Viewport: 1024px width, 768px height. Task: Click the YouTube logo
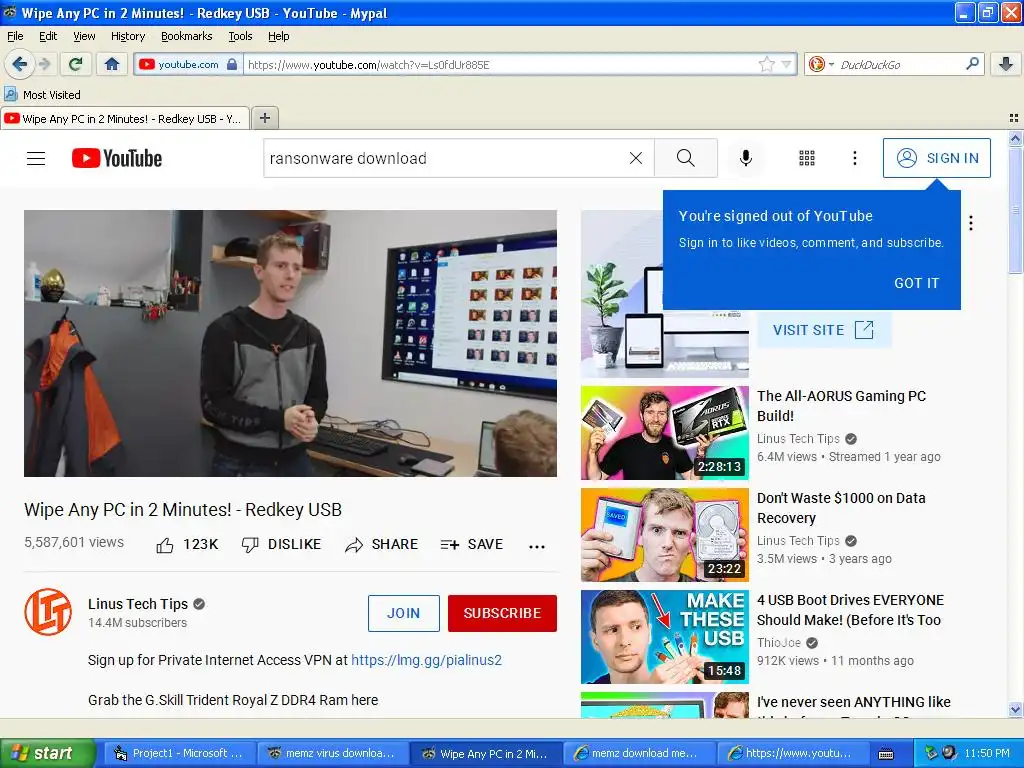click(x=117, y=158)
